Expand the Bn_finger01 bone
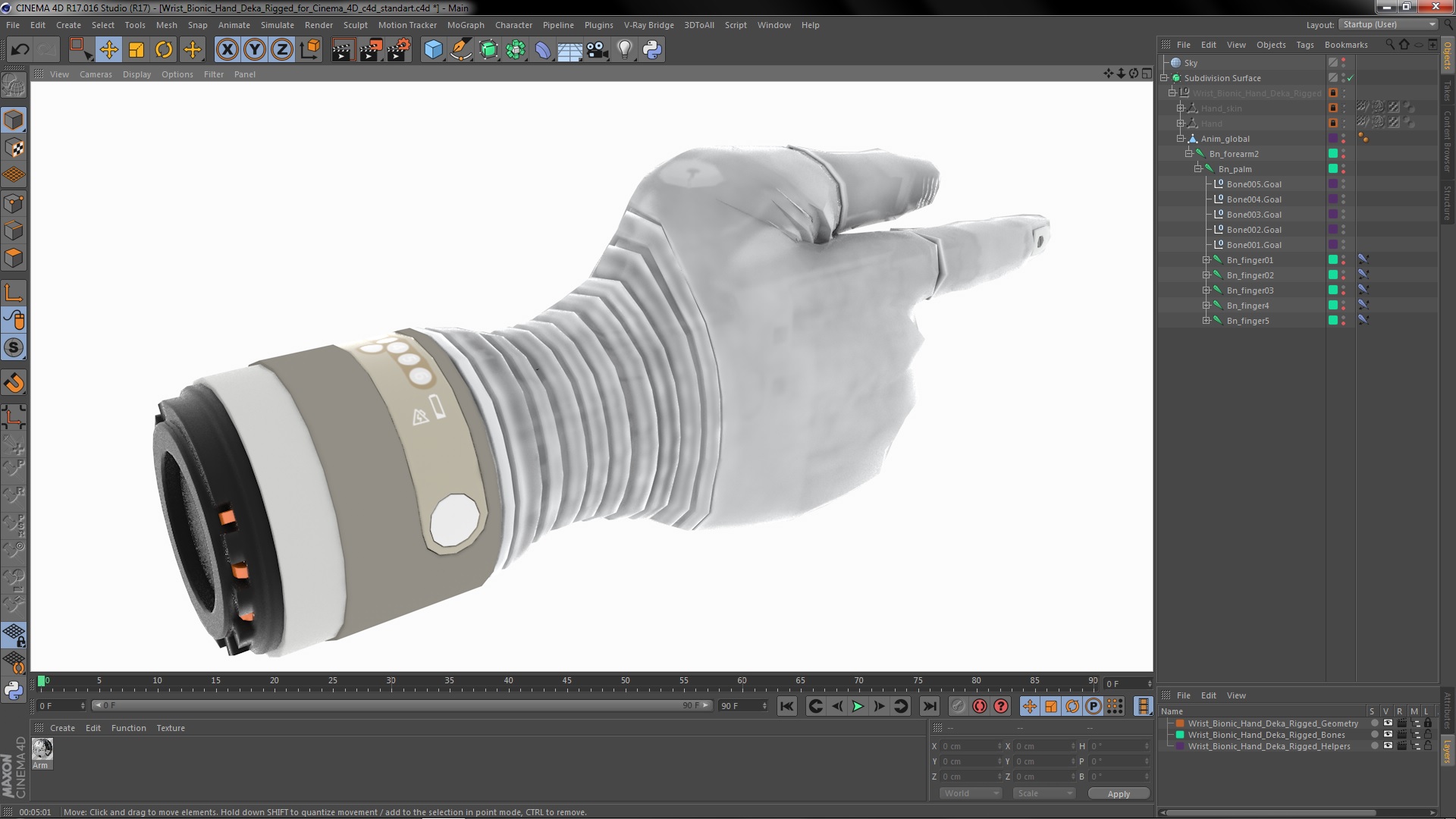Viewport: 1456px width, 819px height. pyautogui.click(x=1206, y=260)
